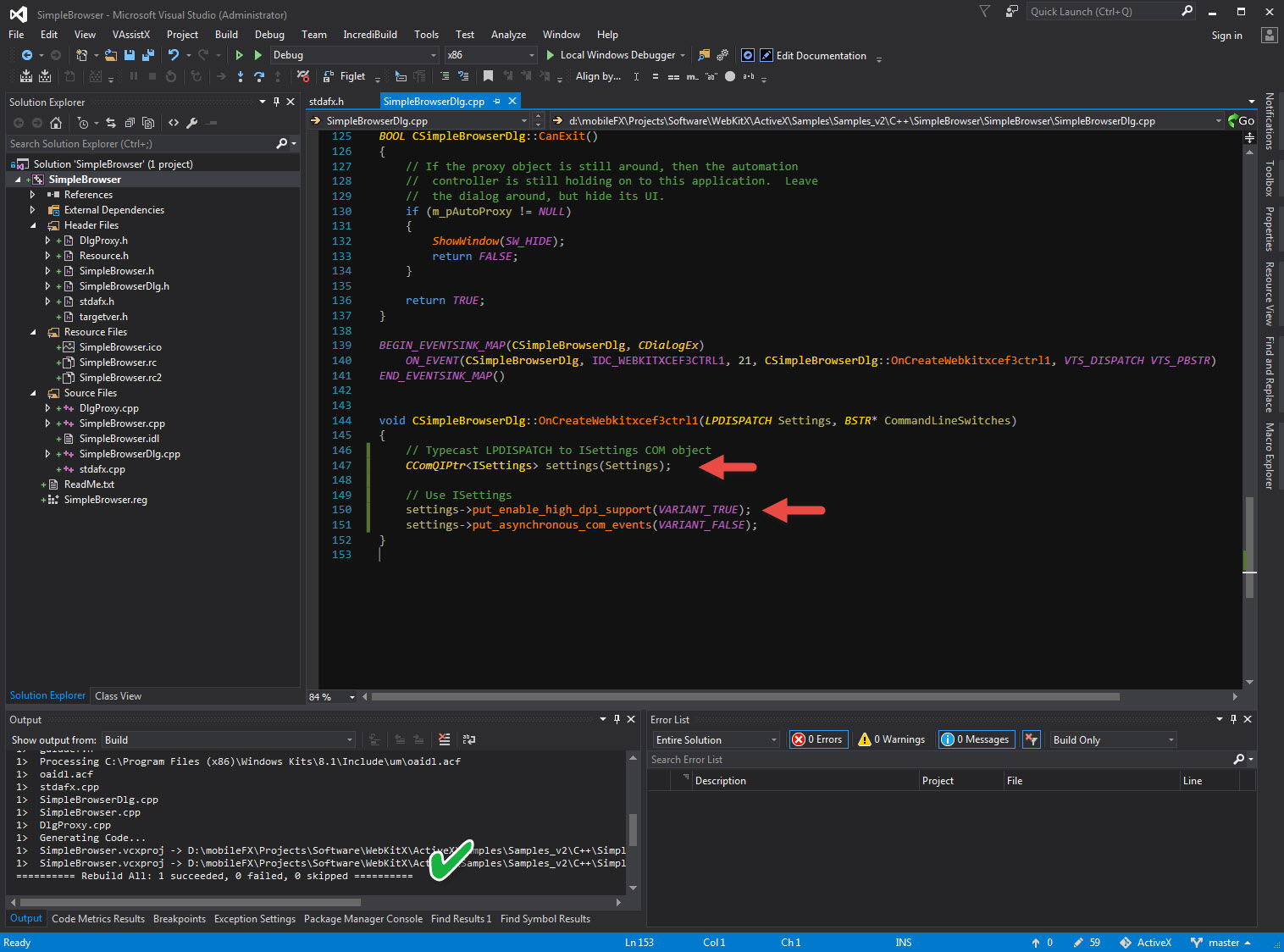Click the Step Over debug icon
Viewport: 1284px width, 952px height.
point(259,76)
